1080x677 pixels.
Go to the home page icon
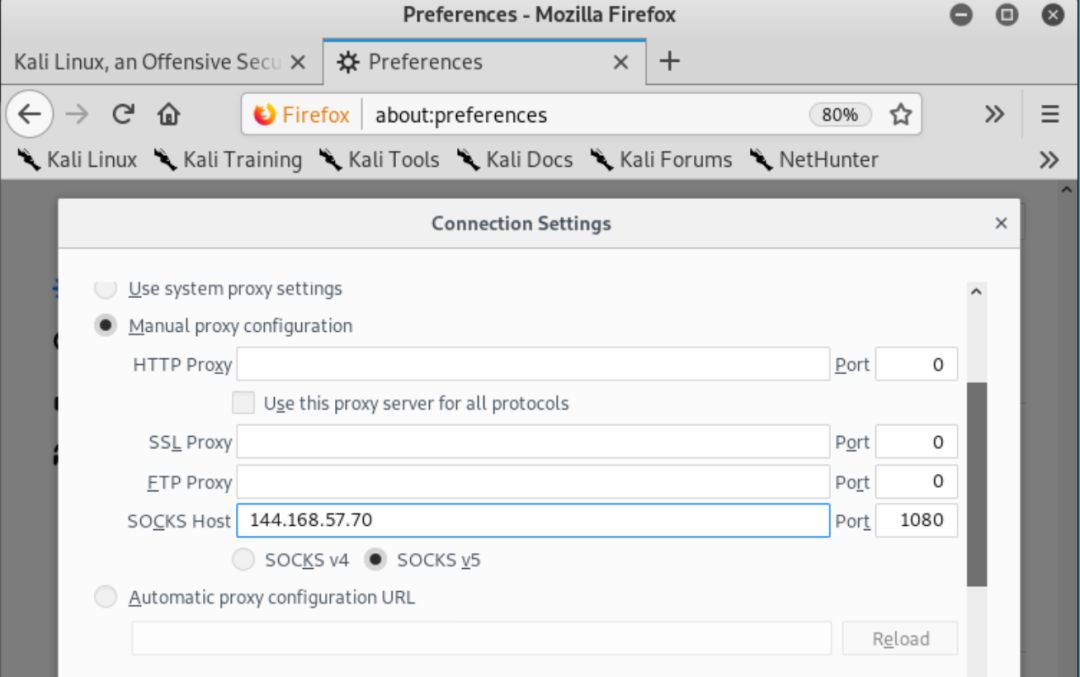click(x=169, y=114)
